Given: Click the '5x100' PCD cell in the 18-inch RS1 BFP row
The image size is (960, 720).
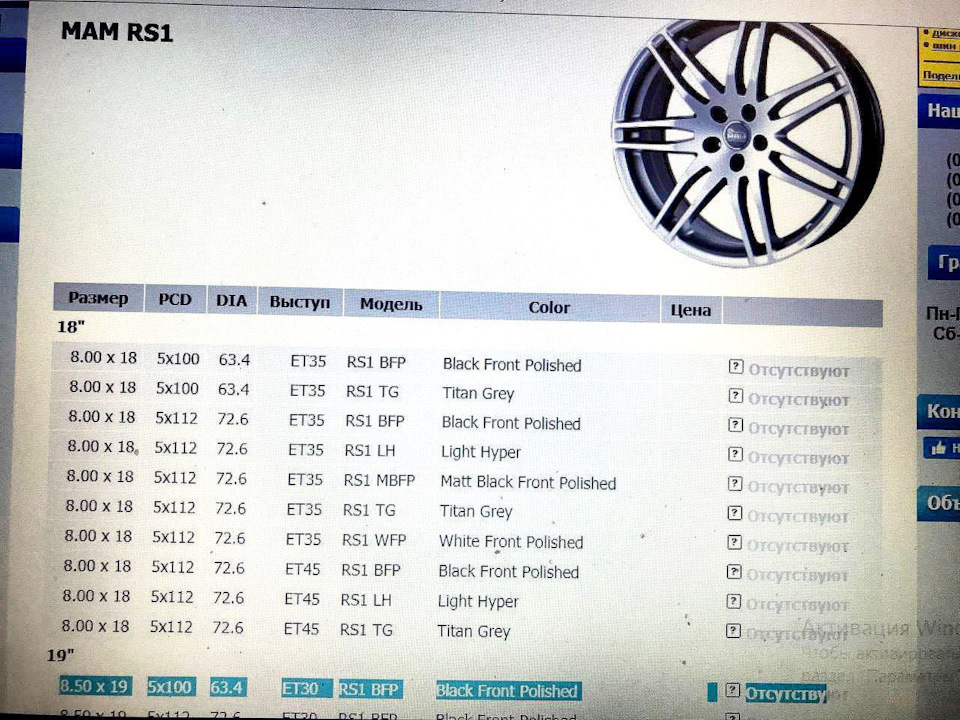Looking at the screenshot, I should point(178,359).
